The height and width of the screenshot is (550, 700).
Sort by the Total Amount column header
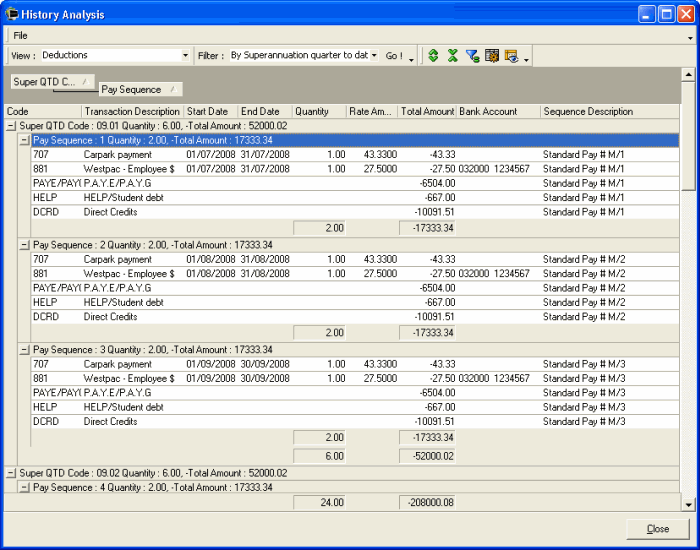coord(427,111)
